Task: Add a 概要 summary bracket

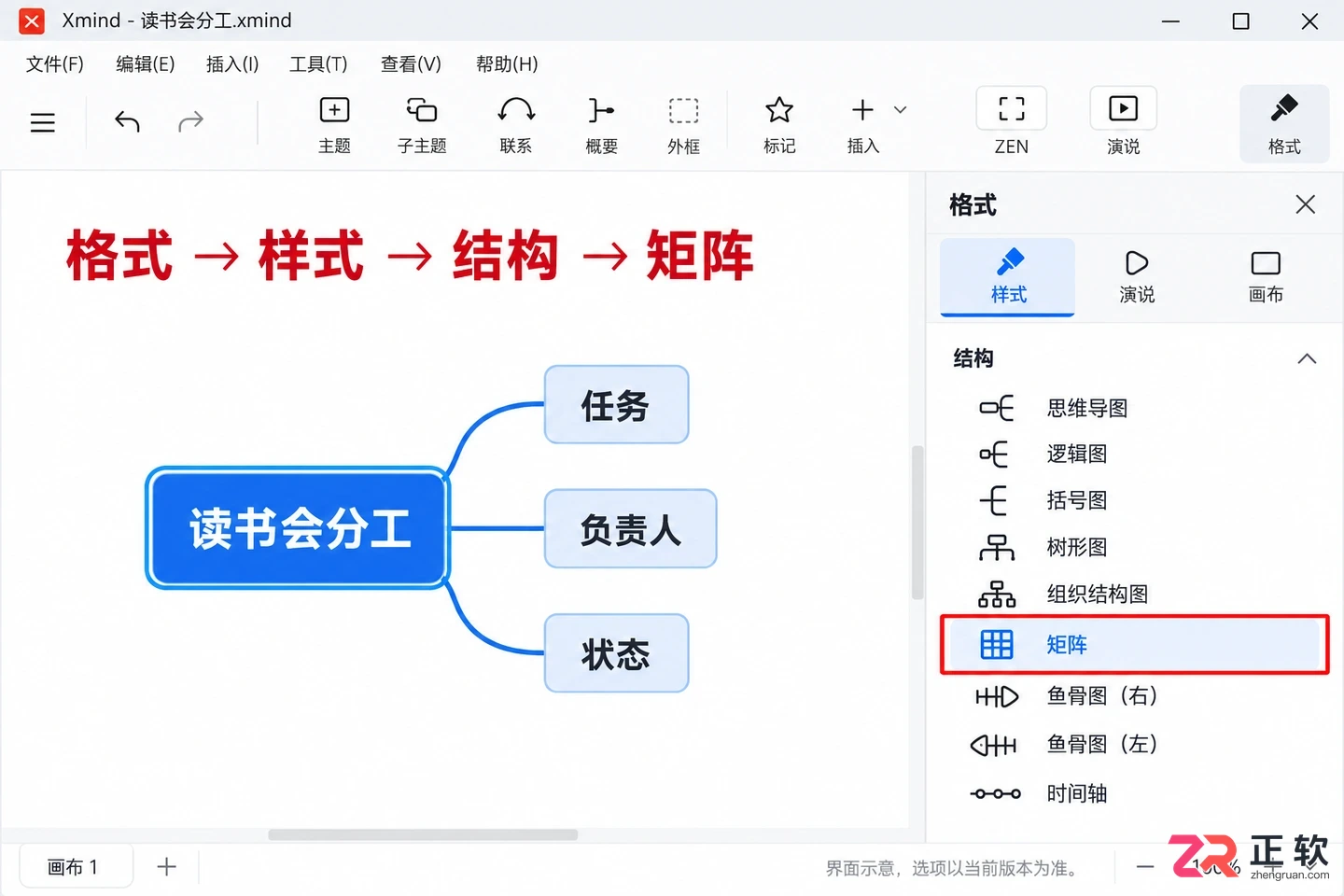Action: pyautogui.click(x=601, y=125)
